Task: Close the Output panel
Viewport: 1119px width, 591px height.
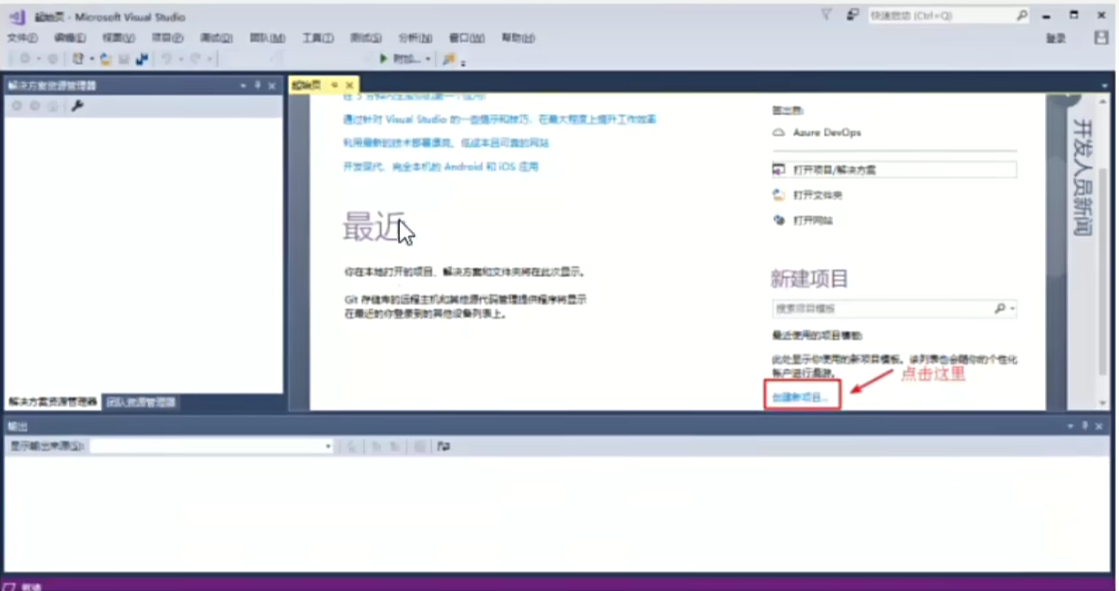Action: [x=1099, y=426]
